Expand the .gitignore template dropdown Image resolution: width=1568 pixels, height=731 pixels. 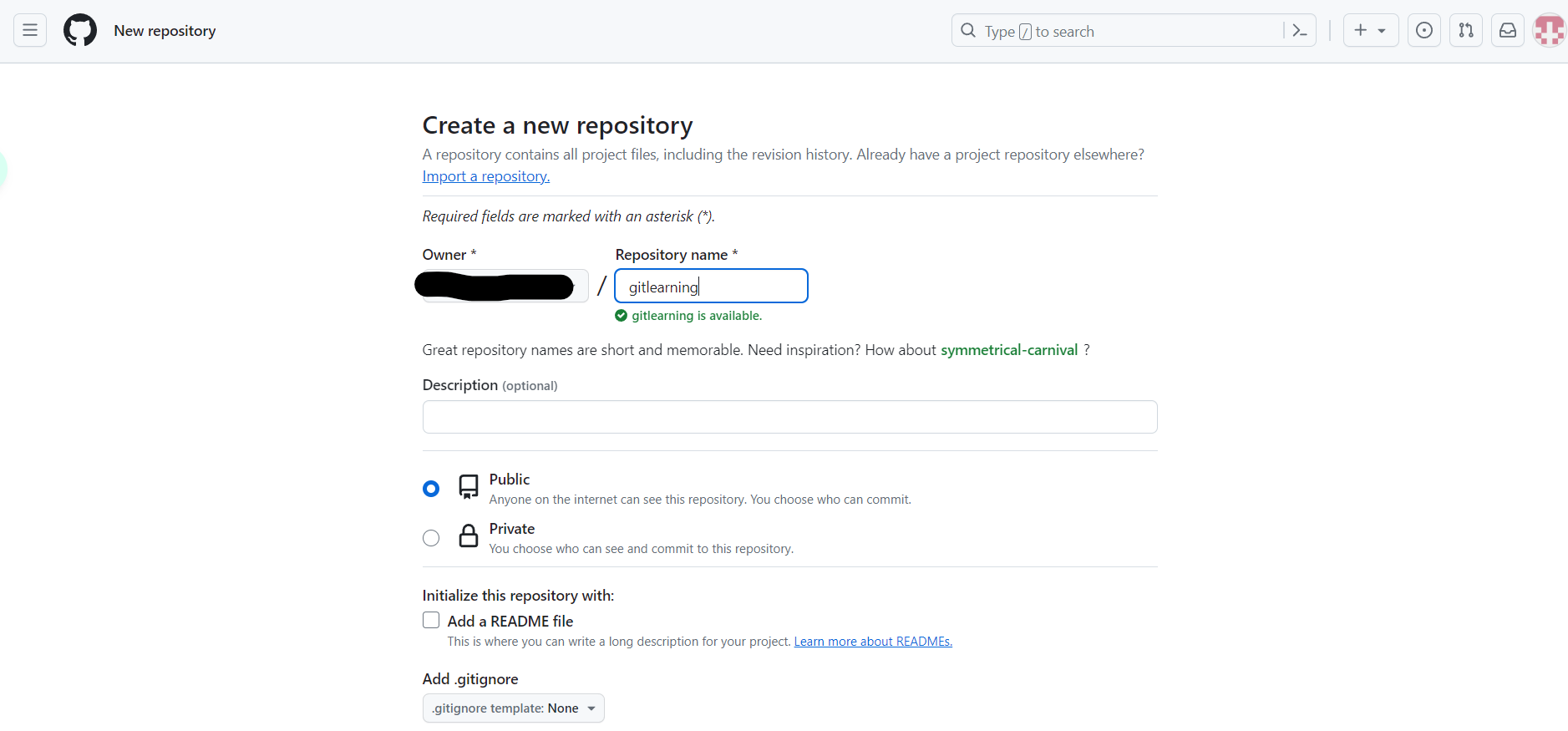(x=513, y=708)
